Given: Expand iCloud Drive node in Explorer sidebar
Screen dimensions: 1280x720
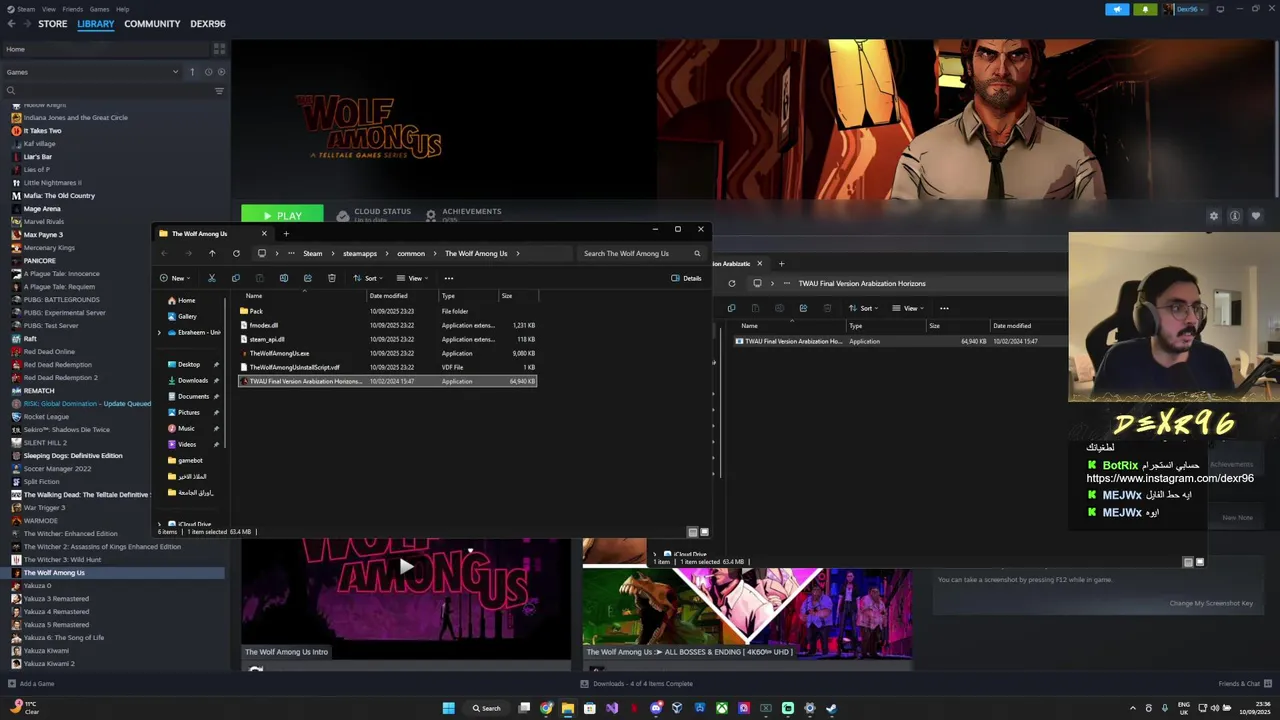Looking at the screenshot, I should pos(159,524).
